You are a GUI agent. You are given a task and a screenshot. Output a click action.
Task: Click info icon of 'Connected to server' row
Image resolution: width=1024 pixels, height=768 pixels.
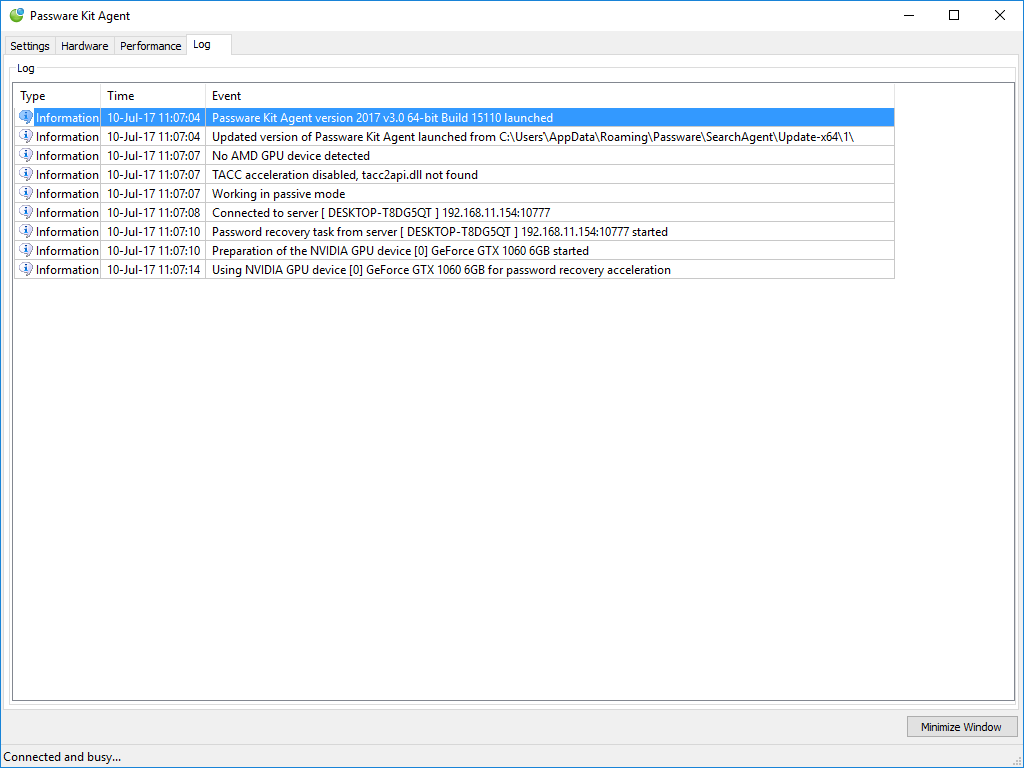coord(26,212)
